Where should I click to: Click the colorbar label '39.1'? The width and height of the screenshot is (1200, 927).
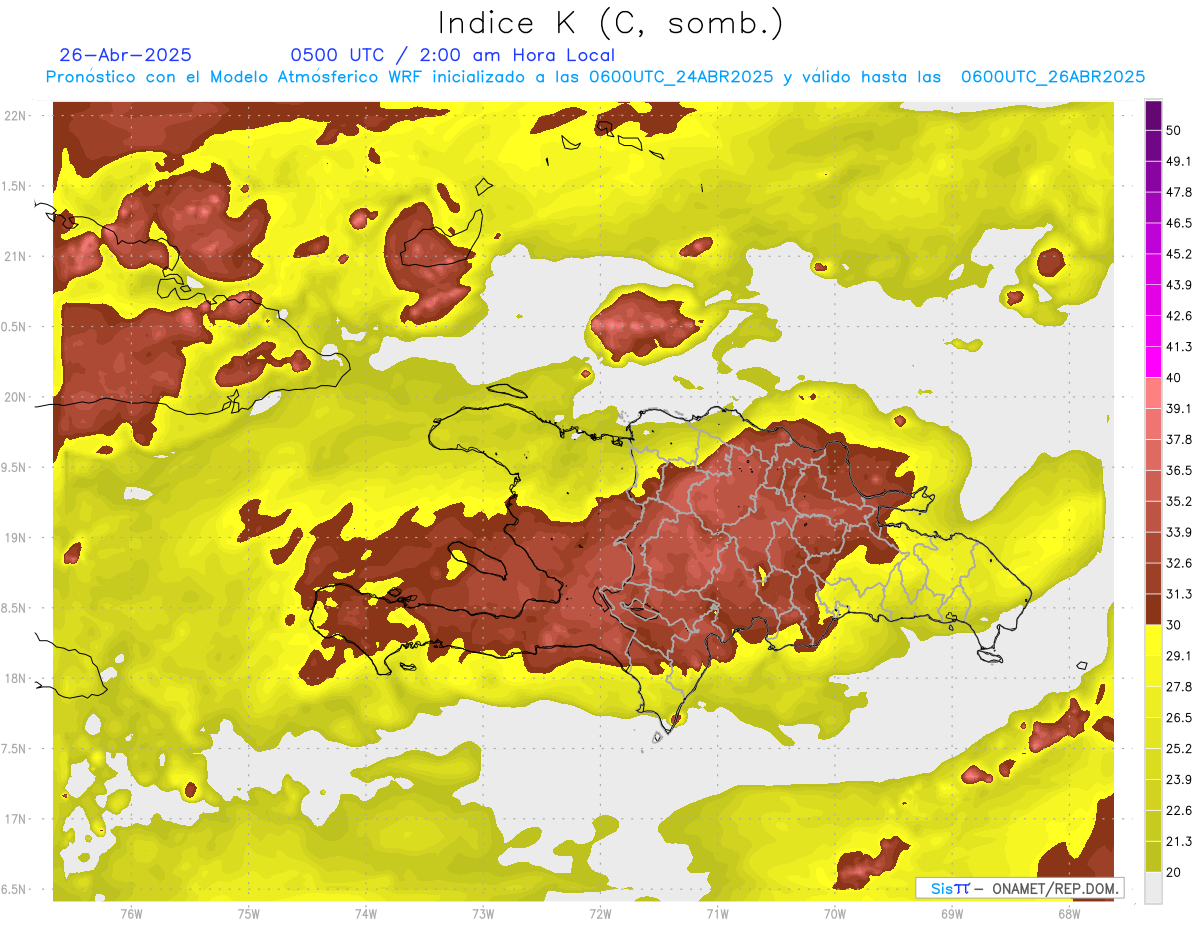(1178, 409)
